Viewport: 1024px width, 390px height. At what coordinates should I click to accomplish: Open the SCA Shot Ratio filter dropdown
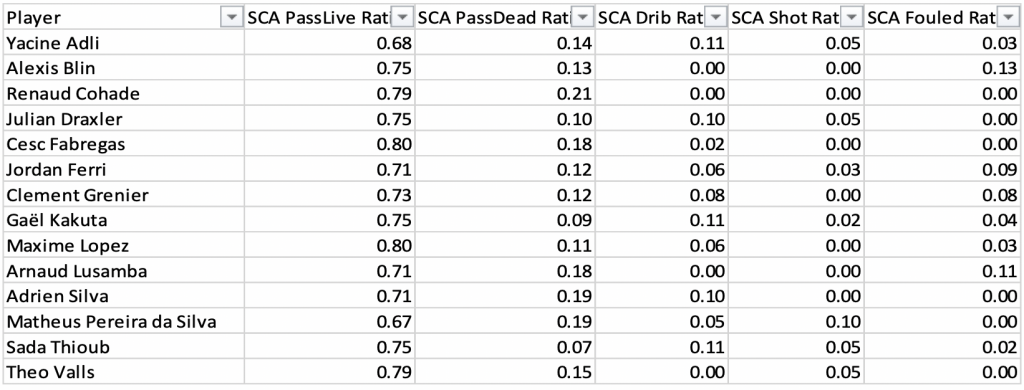click(x=852, y=18)
